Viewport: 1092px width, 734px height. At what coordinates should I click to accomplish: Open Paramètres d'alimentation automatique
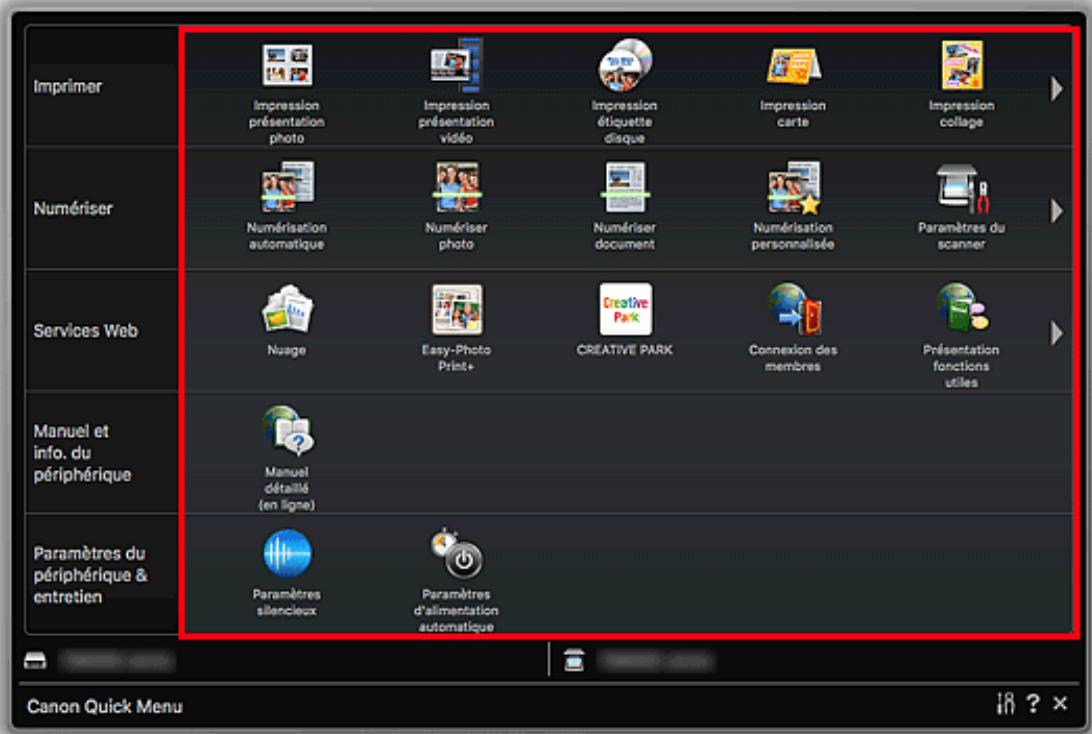pos(456,581)
